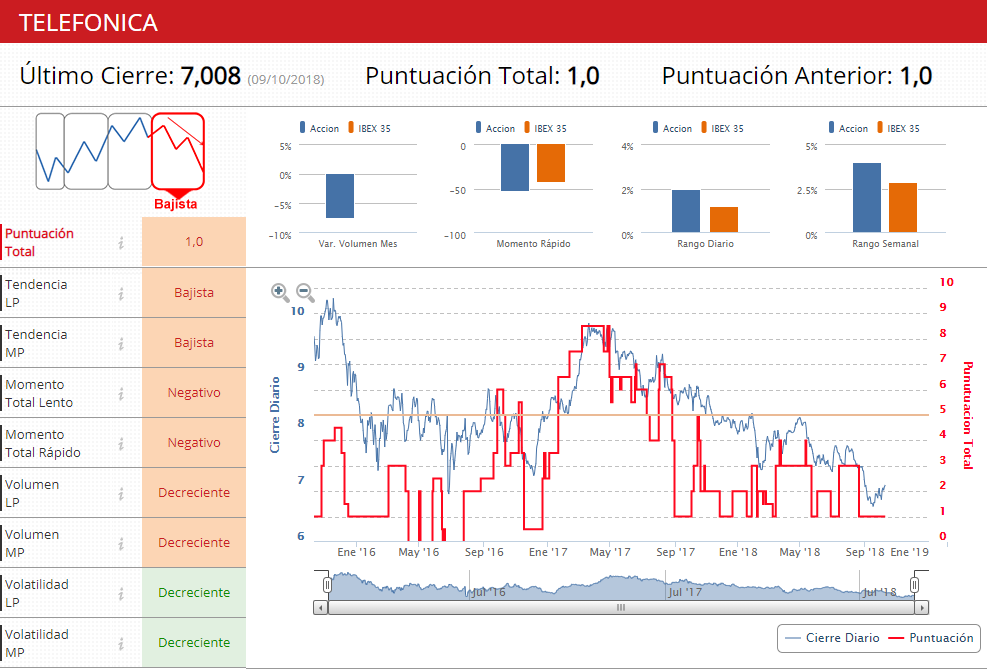
Task: Toggle Accion series in Var. Volumen Mes chart
Action: pyautogui.click(x=319, y=128)
